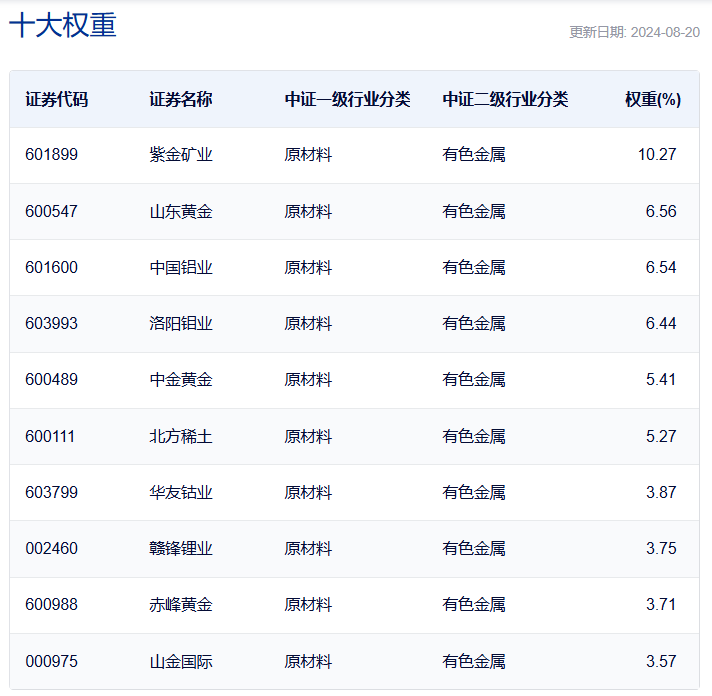712x696 pixels.
Task: Open stock code 601899
Action: coord(51,155)
